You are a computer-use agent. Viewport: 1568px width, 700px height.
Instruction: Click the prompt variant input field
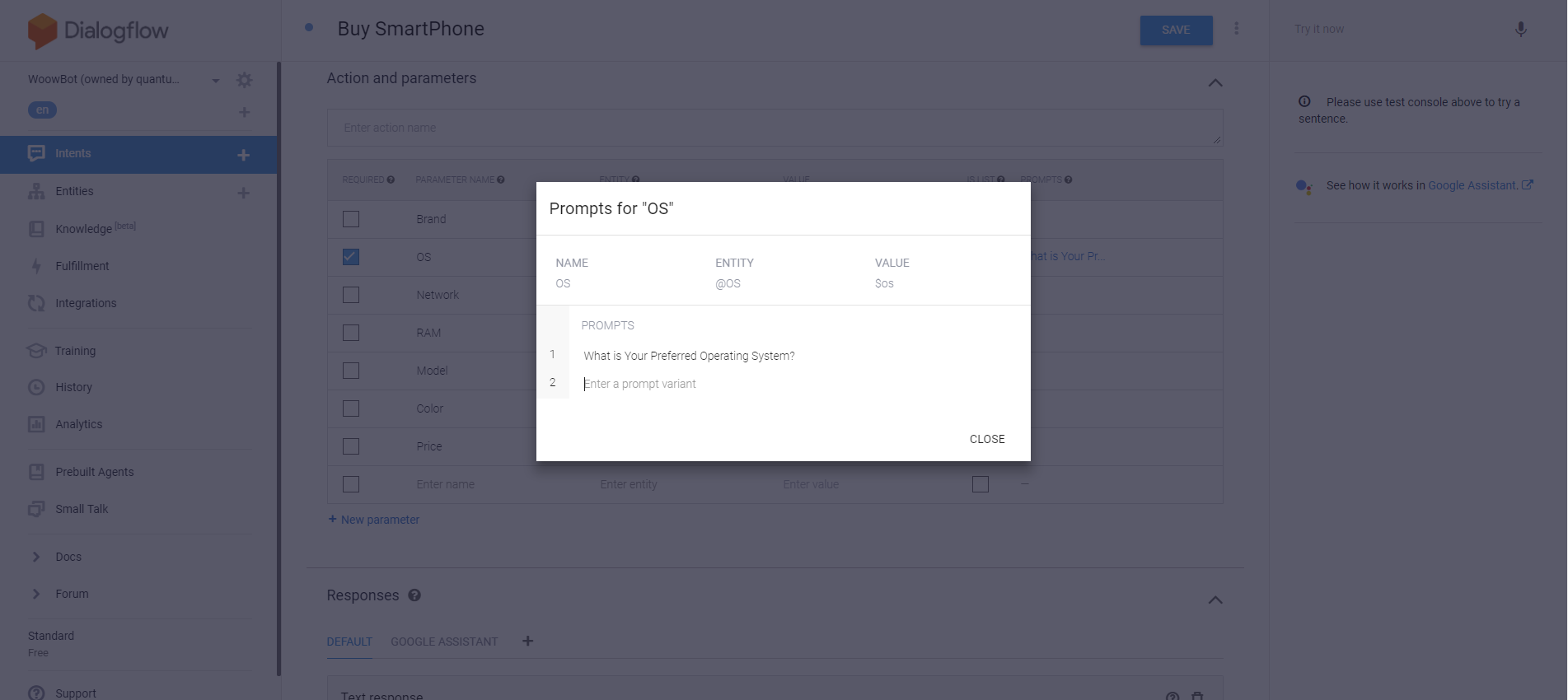coord(791,384)
